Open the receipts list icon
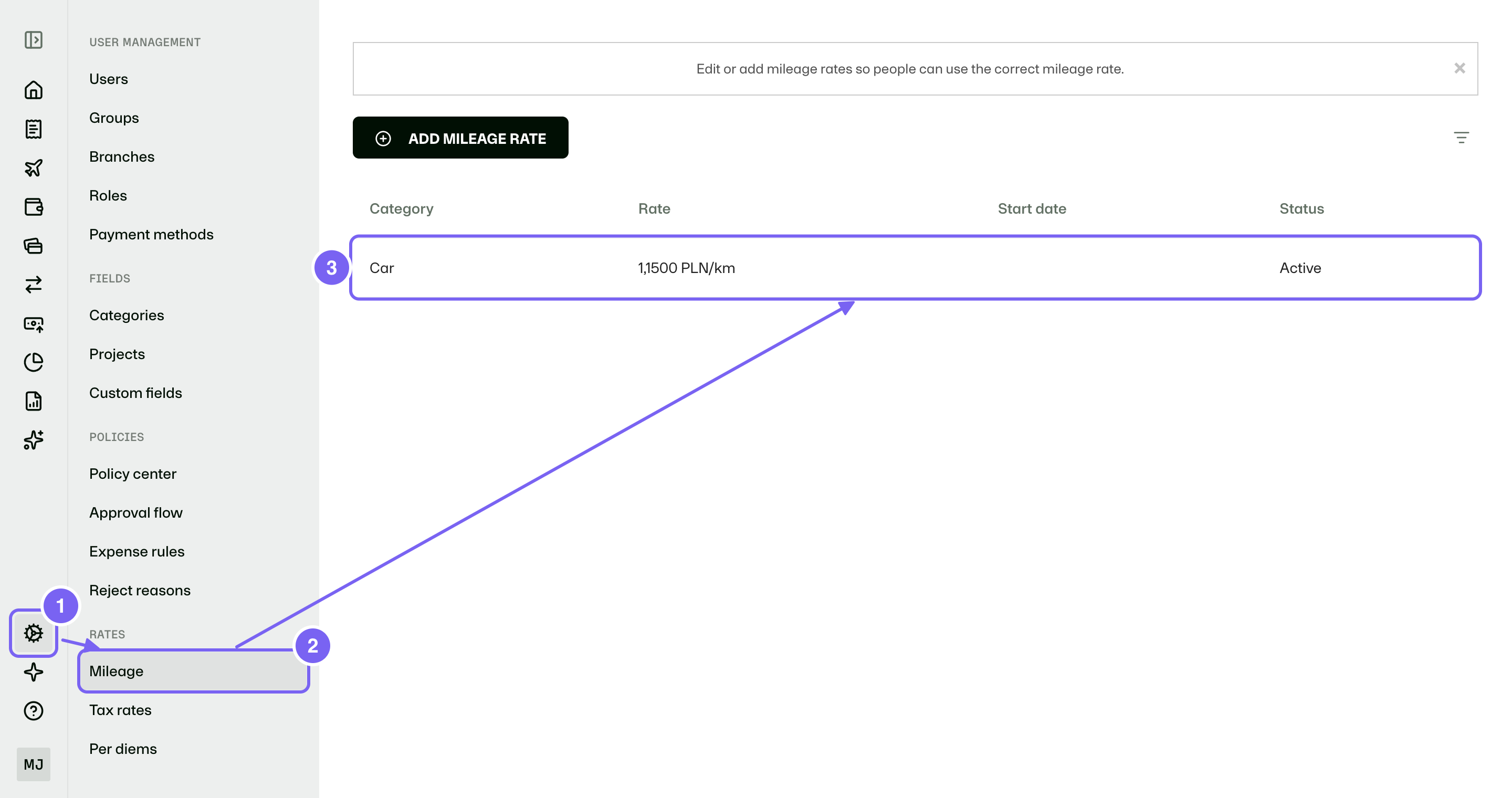The width and height of the screenshot is (1512, 798). (34, 129)
